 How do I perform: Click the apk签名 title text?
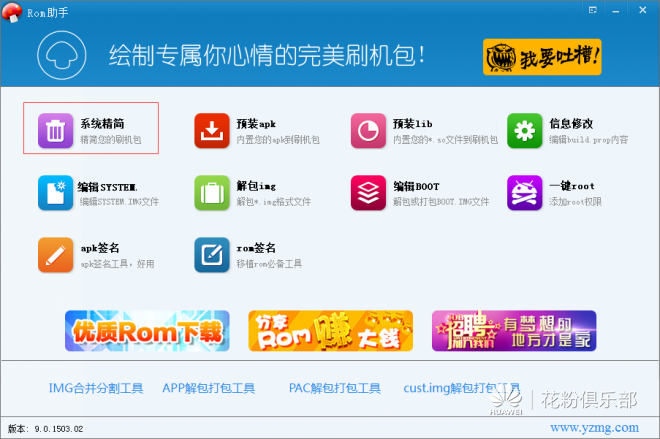pyautogui.click(x=100, y=248)
